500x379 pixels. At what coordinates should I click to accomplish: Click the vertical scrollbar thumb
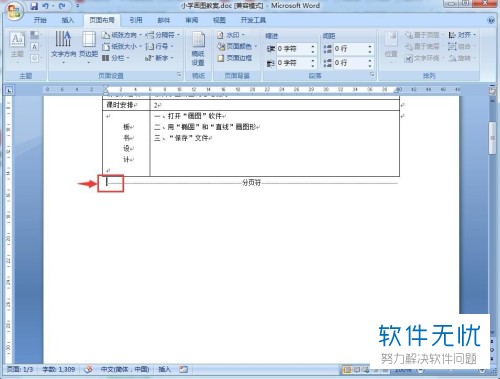coord(492,138)
